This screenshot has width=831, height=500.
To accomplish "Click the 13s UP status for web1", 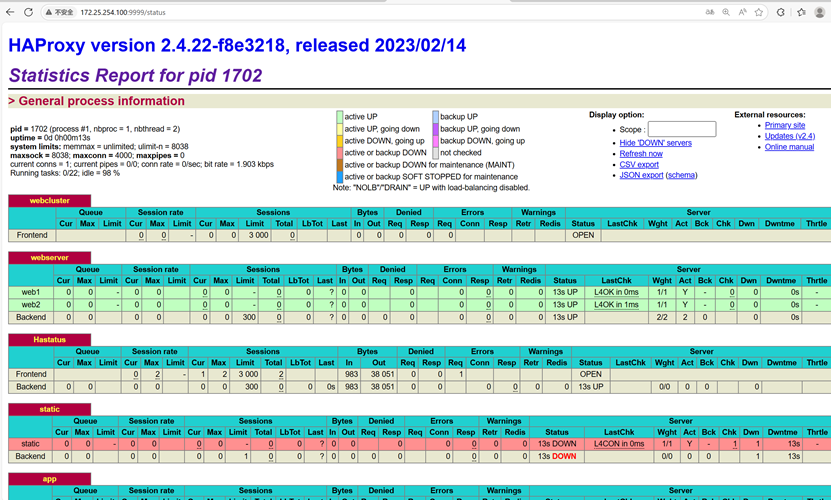I will coord(565,292).
